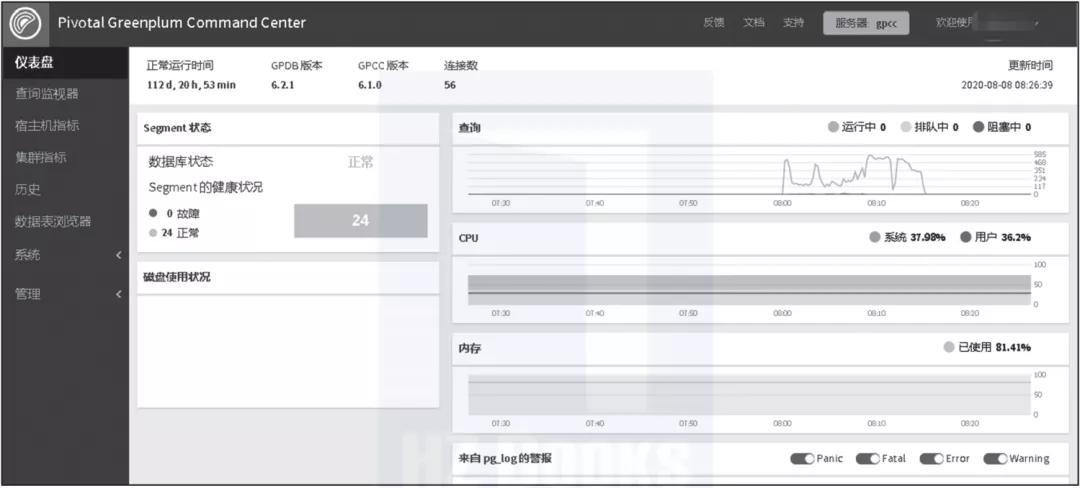1080x488 pixels.
Task: Click the 24 segments health bar
Action: (x=360, y=221)
